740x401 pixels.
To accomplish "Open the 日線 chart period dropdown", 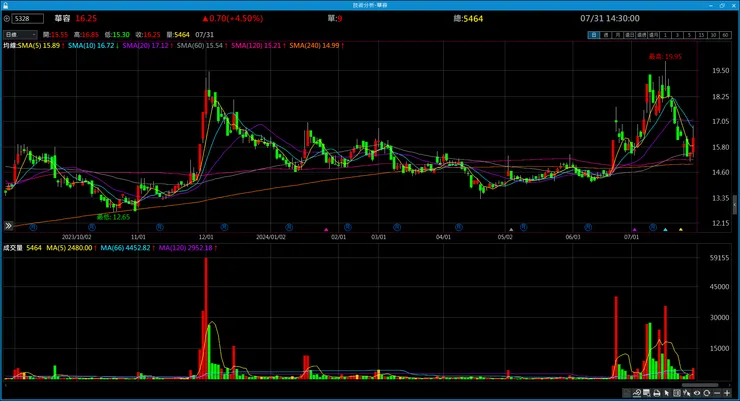I will click(20, 35).
